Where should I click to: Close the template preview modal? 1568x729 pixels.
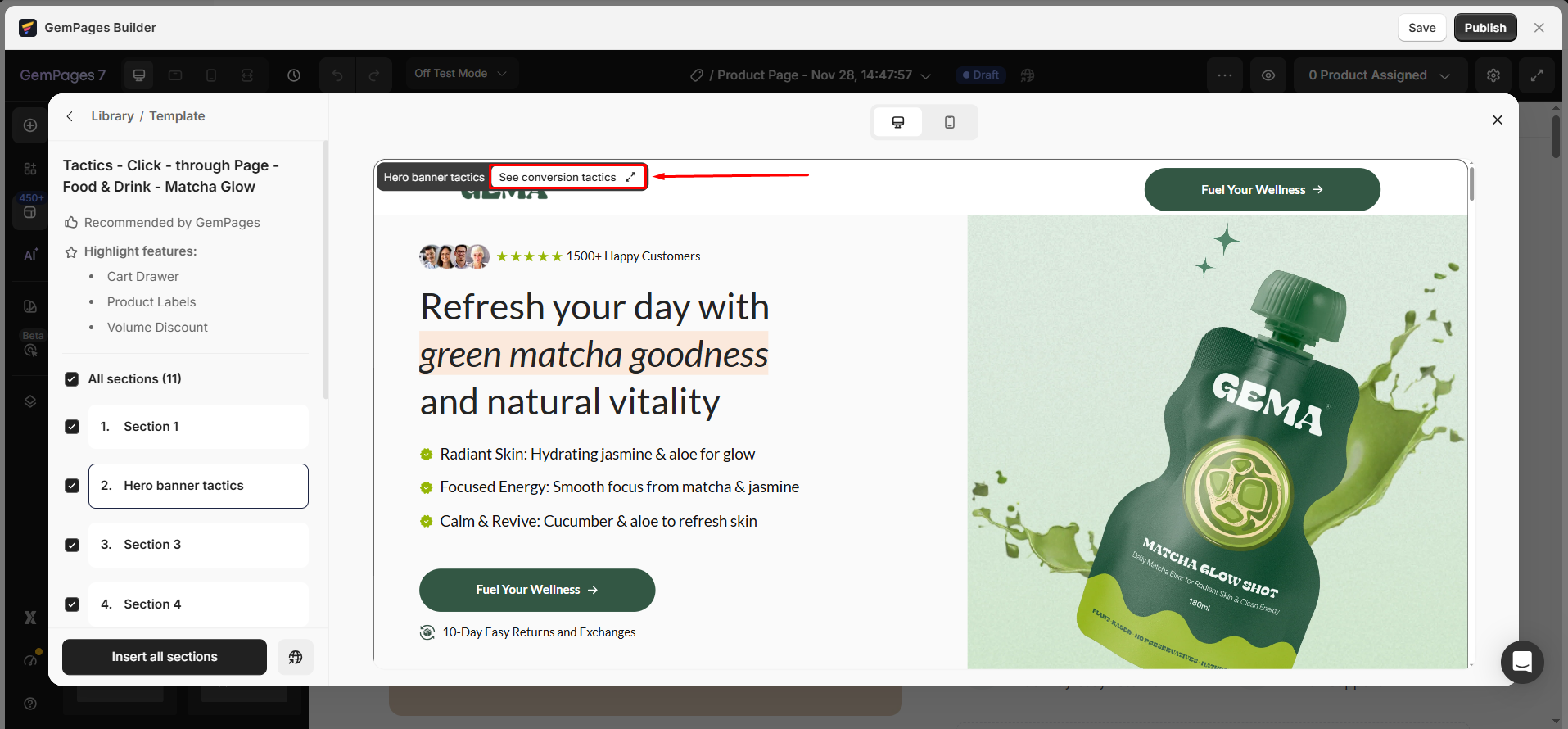coord(1498,120)
